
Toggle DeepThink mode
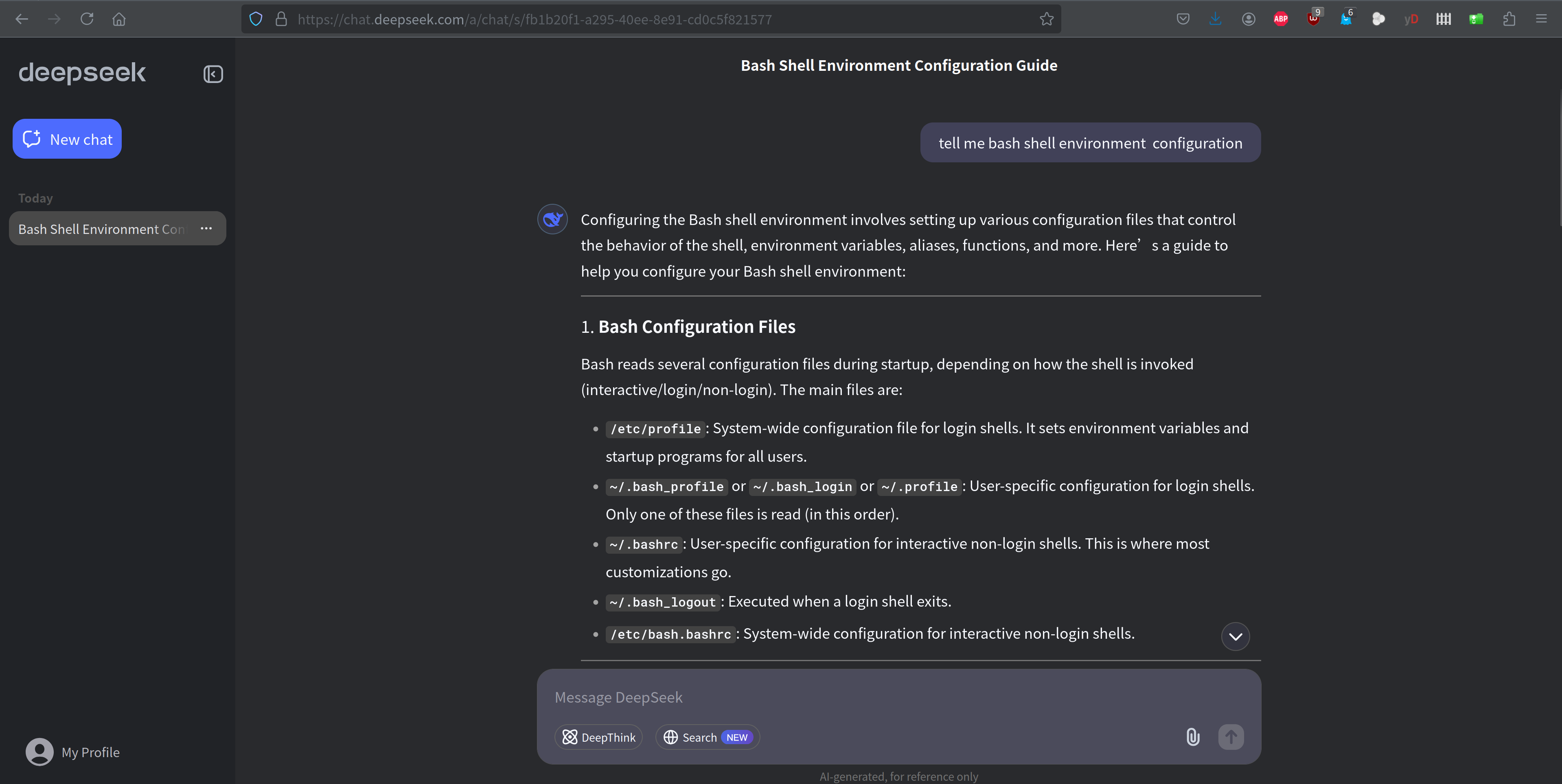tap(598, 737)
